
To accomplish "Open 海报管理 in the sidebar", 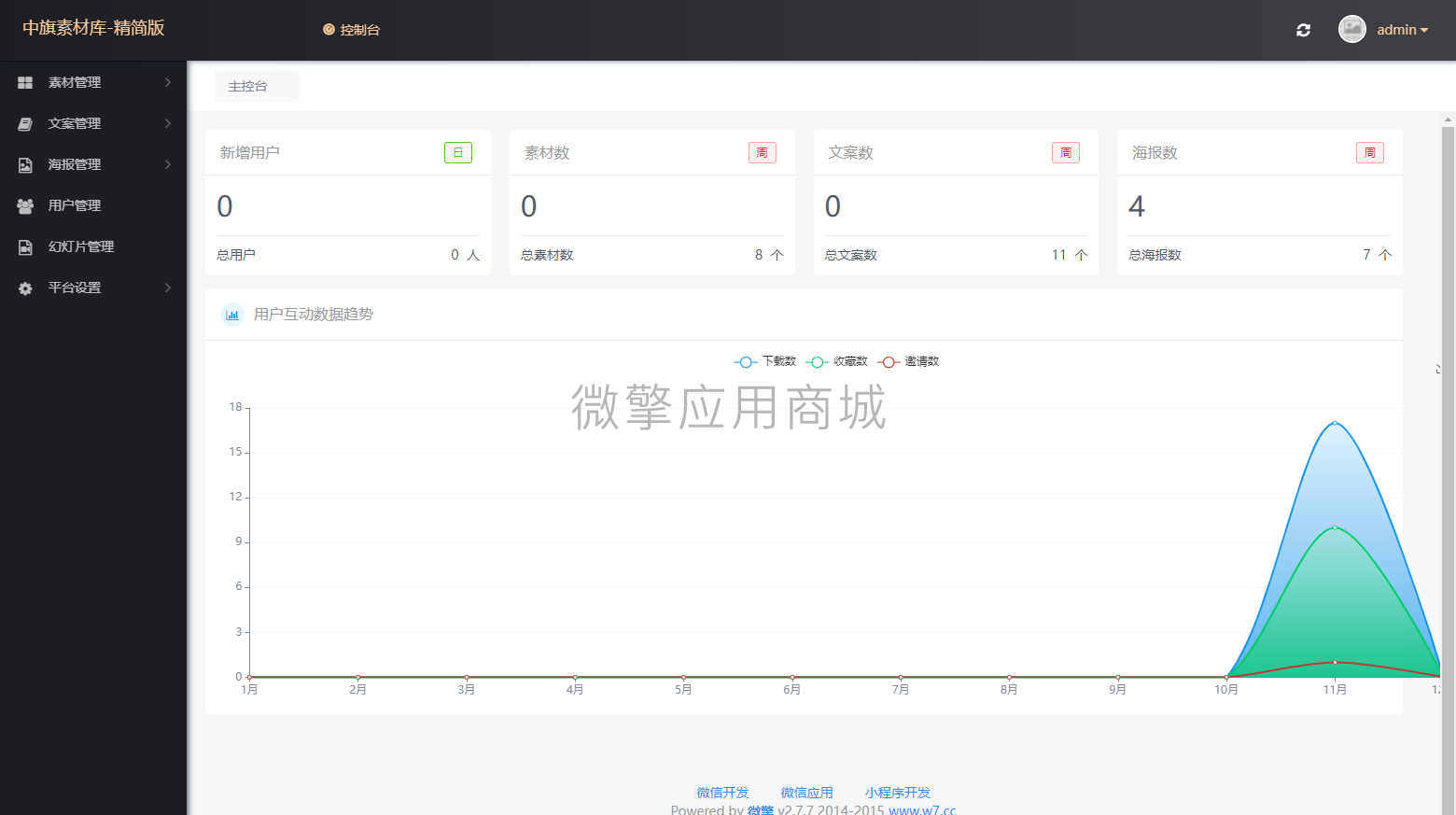I will coord(93,164).
